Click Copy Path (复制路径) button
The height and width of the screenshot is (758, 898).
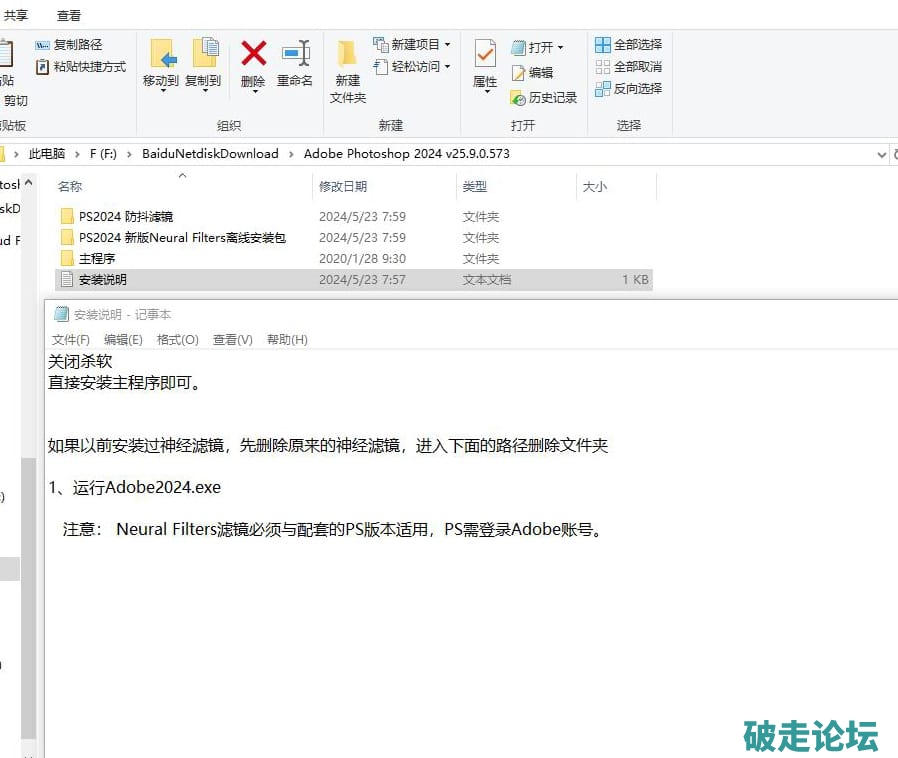tap(69, 45)
